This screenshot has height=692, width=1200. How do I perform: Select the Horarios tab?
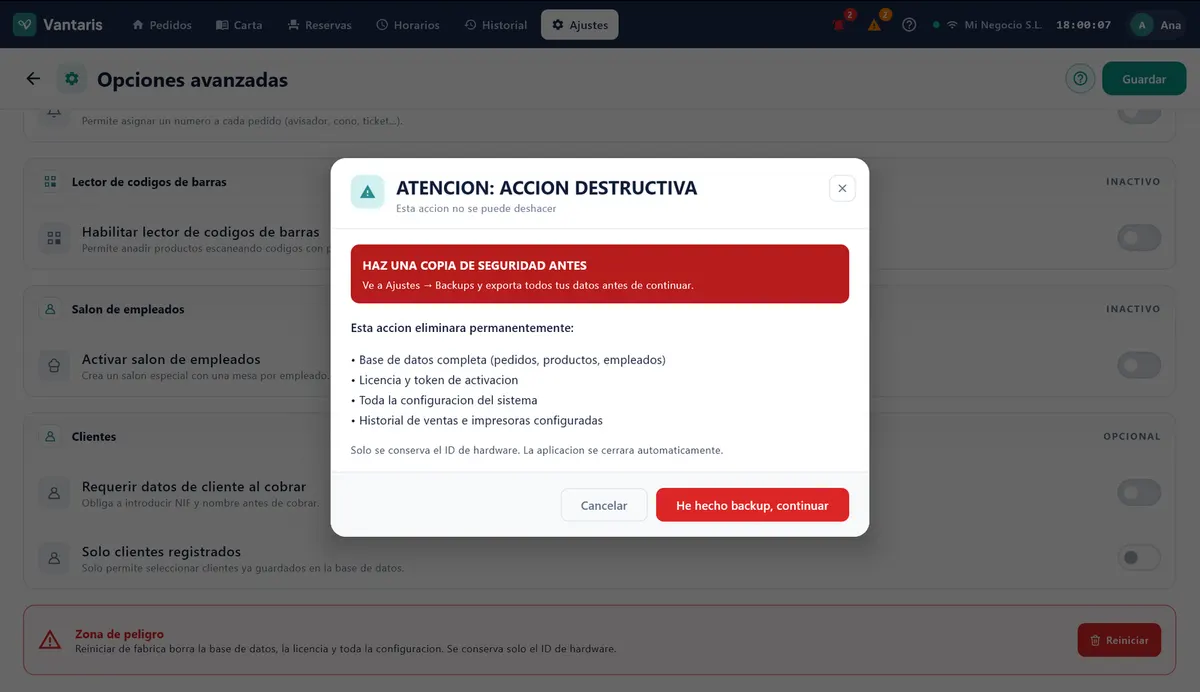[408, 25]
